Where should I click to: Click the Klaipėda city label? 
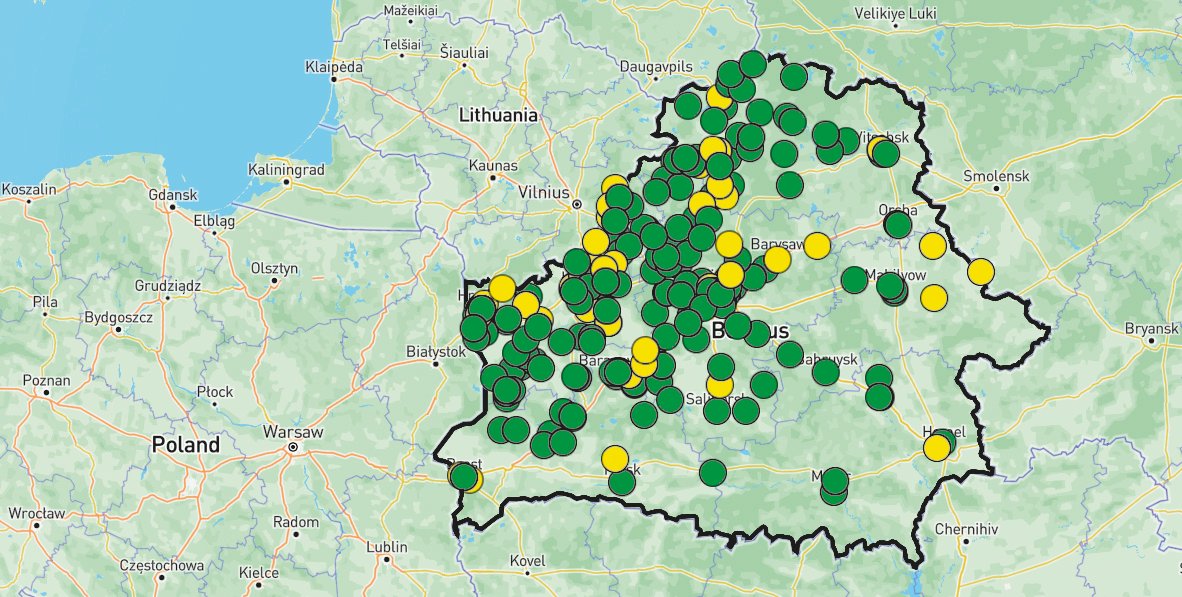pos(334,66)
